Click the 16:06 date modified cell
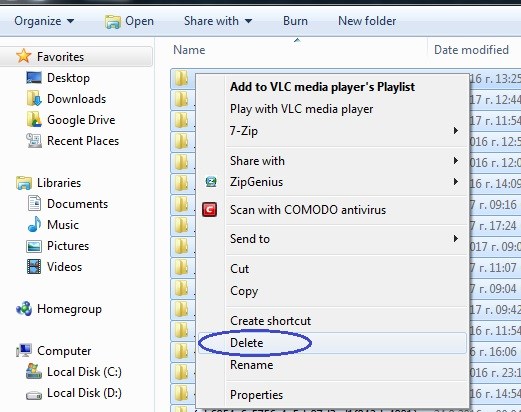Viewport: 521px width, 412px height. coord(493,351)
